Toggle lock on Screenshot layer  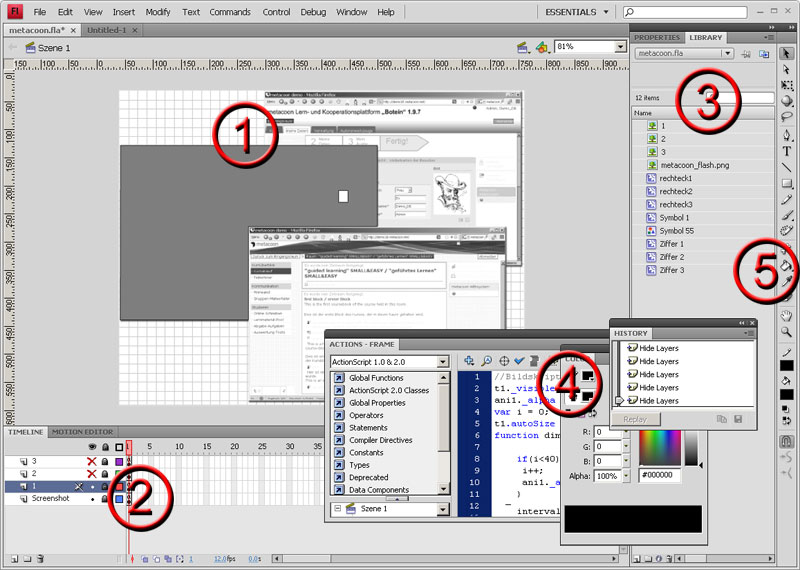105,497
